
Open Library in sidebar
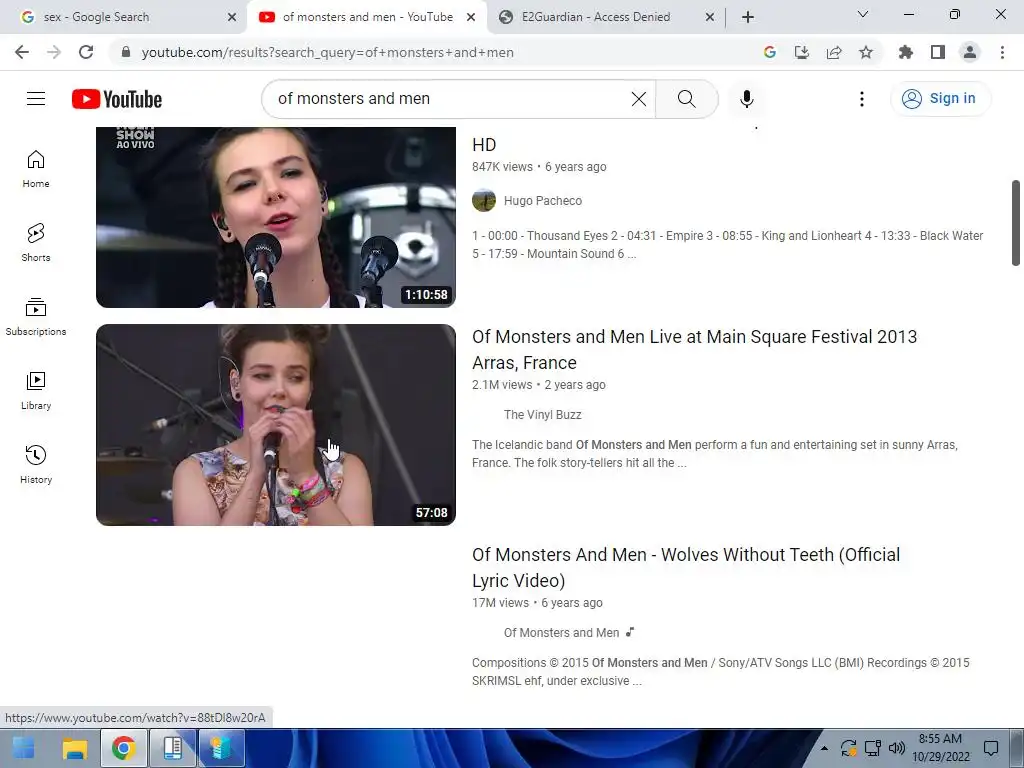36,391
